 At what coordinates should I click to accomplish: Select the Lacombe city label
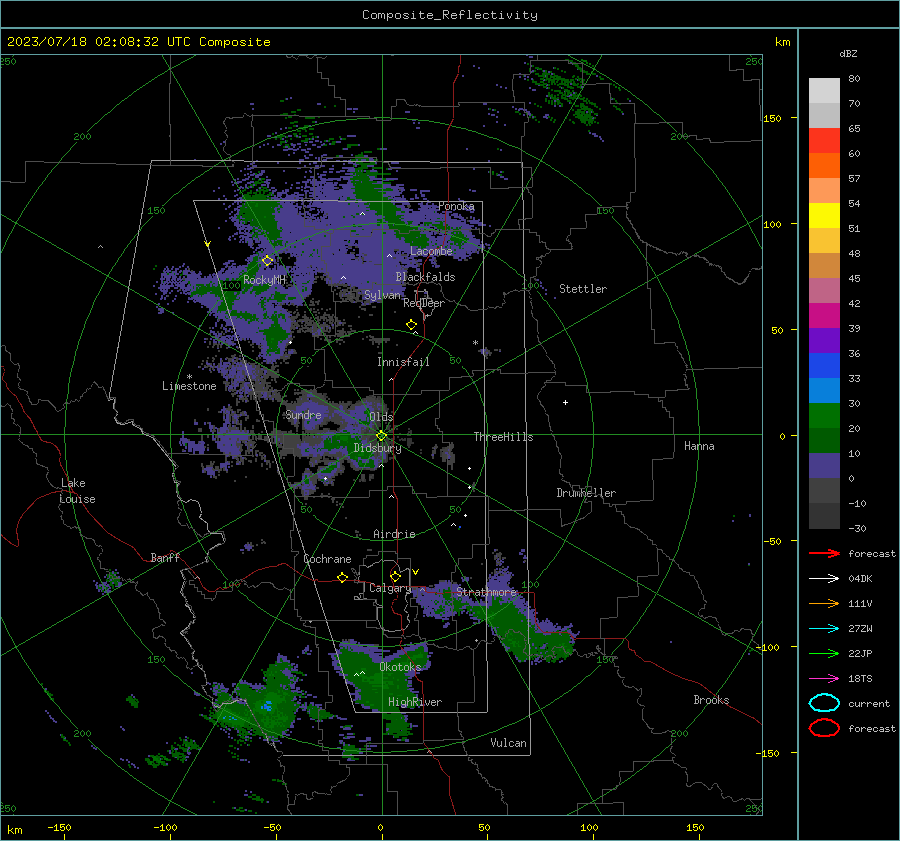431,251
